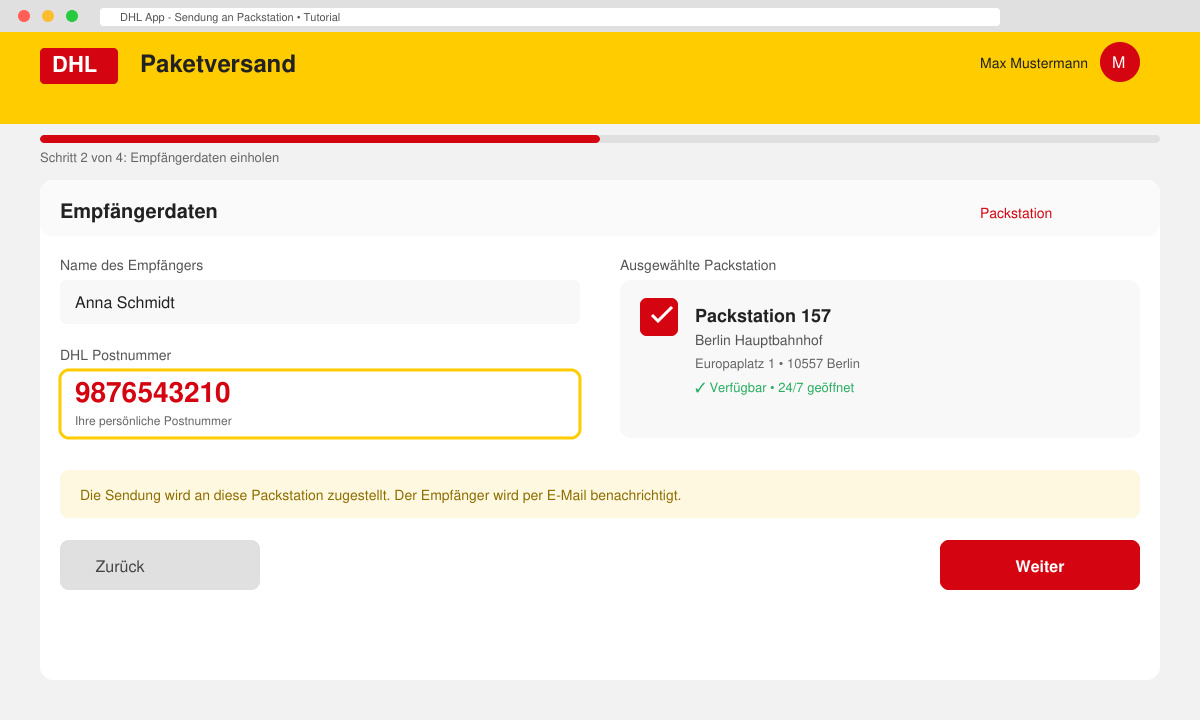
Task: Open Max Mustermann's avatar menu
Action: (1120, 62)
